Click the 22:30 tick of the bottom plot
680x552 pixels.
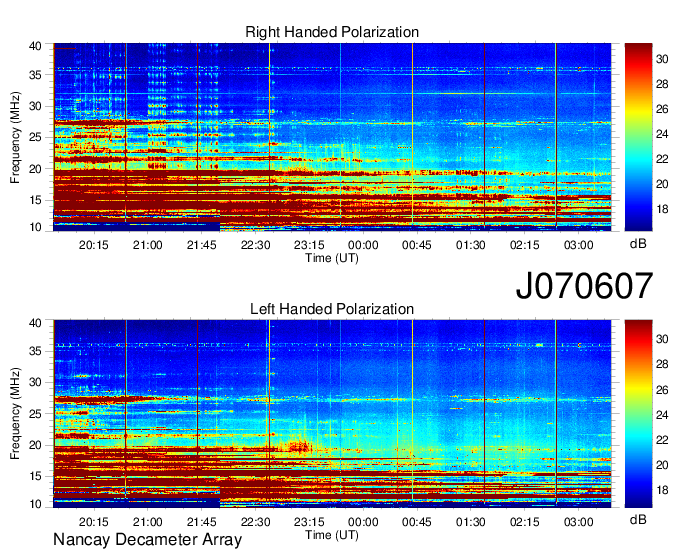[x=255, y=522]
